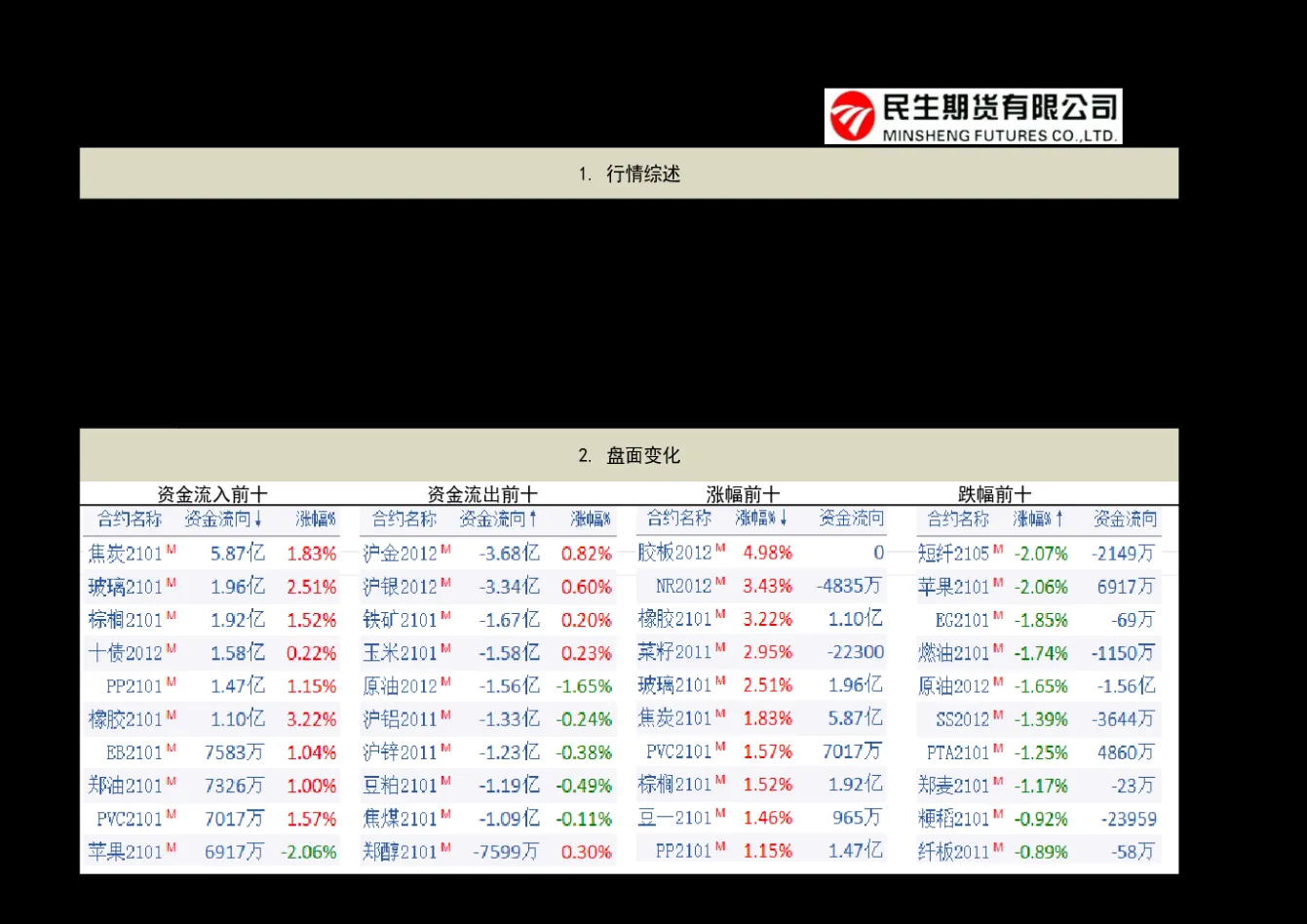Click the 资金流出前十 table title

[482, 494]
